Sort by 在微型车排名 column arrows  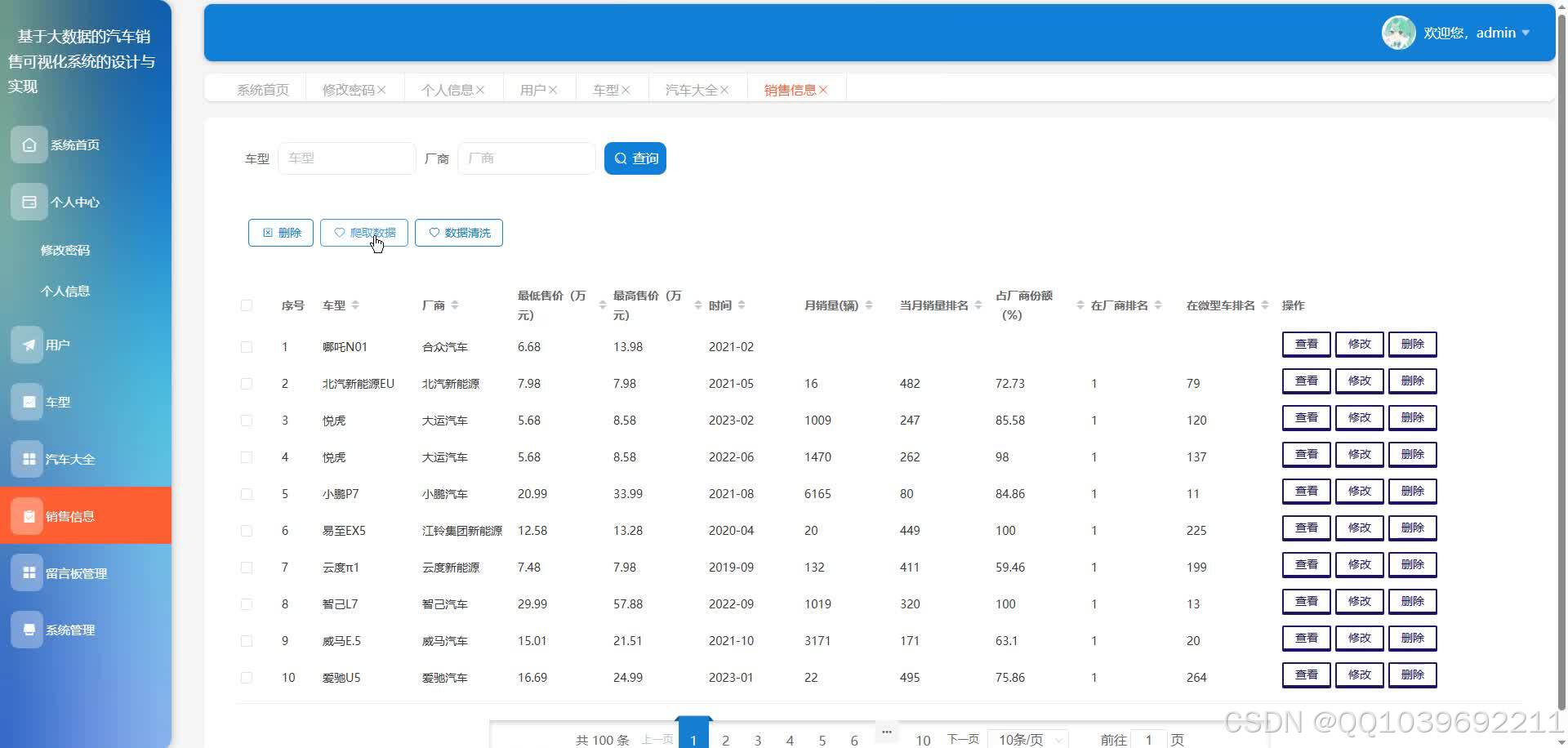(1265, 305)
